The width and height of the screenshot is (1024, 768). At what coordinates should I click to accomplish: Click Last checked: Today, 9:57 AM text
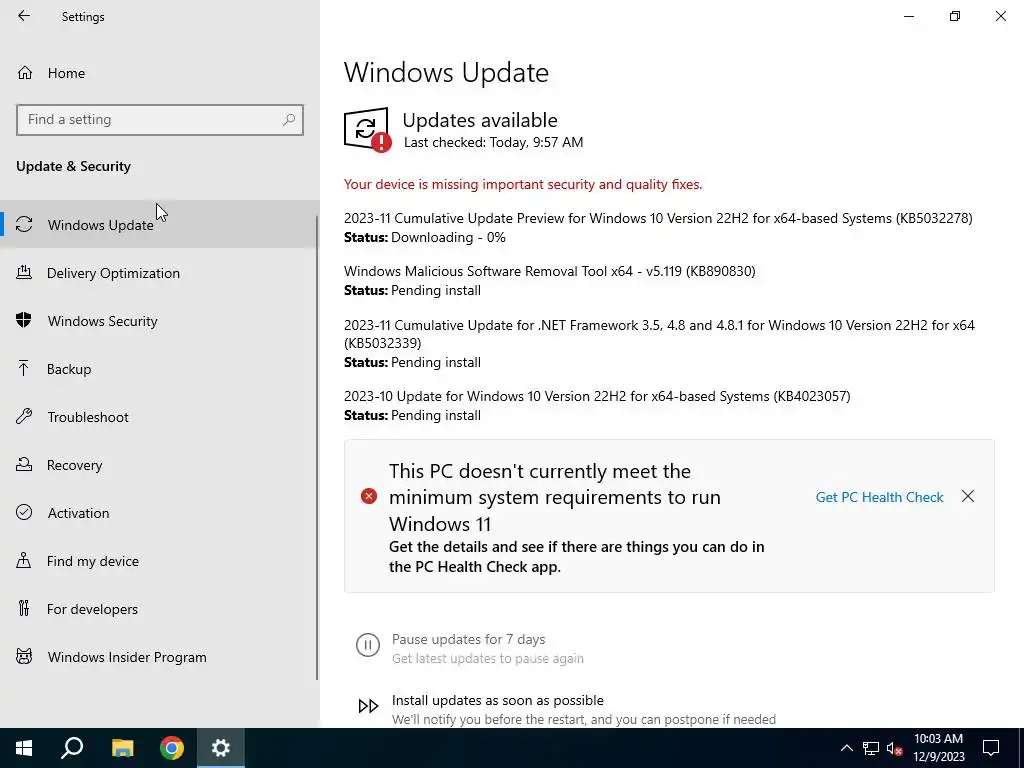coord(494,142)
